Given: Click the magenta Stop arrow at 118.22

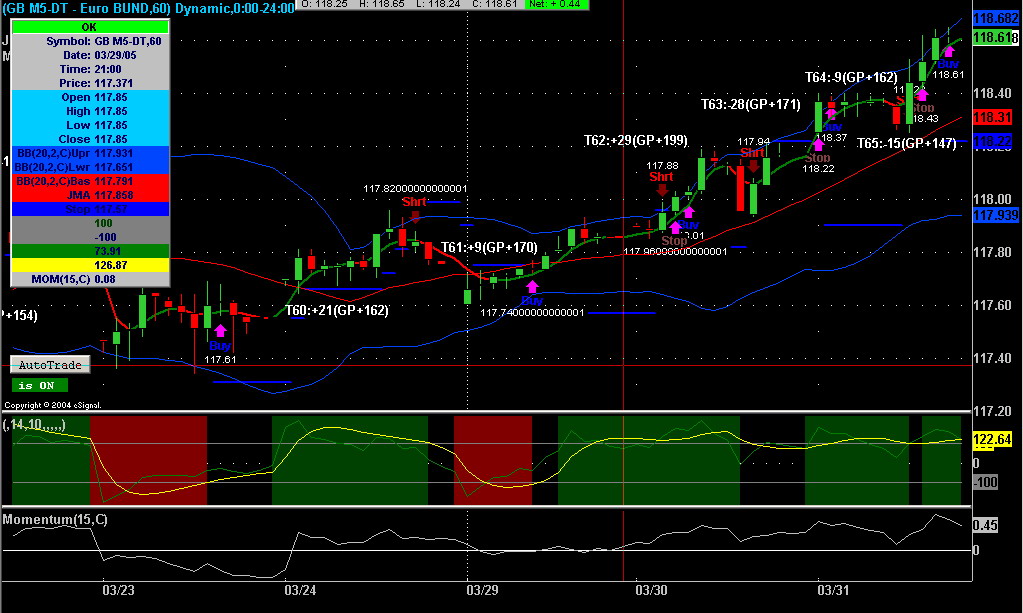Looking at the screenshot, I should click(817, 144).
